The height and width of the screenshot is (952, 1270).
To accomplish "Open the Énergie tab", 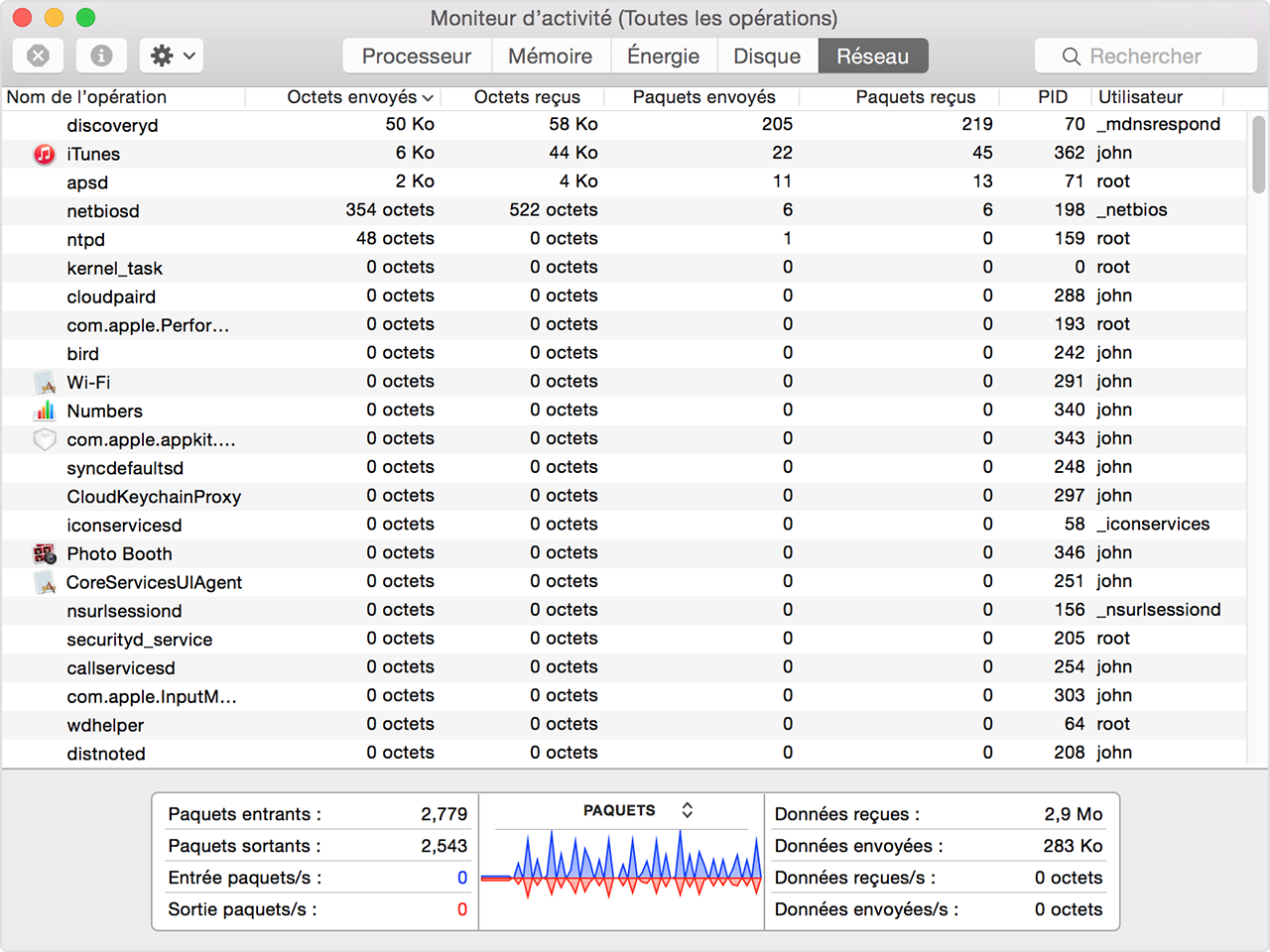I will coord(663,56).
